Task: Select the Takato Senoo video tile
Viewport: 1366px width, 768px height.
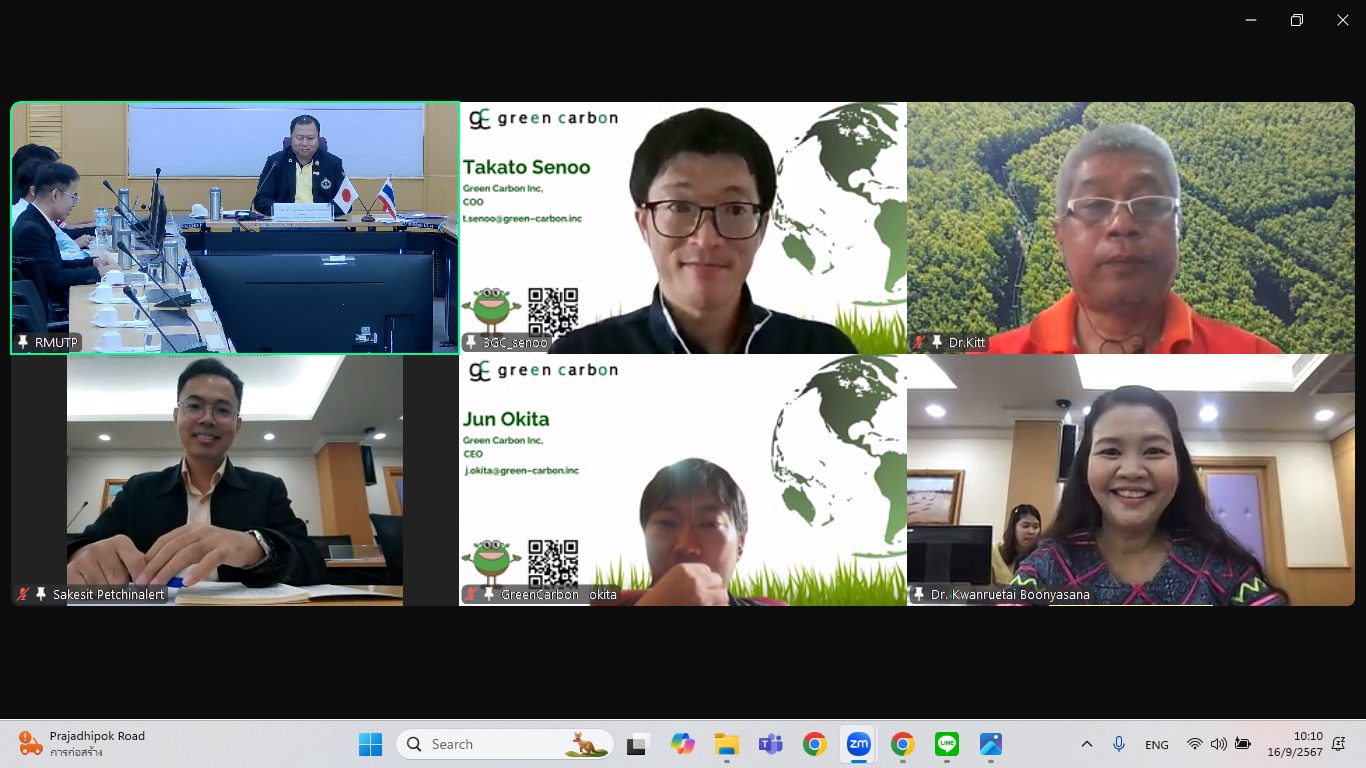Action: (x=683, y=228)
